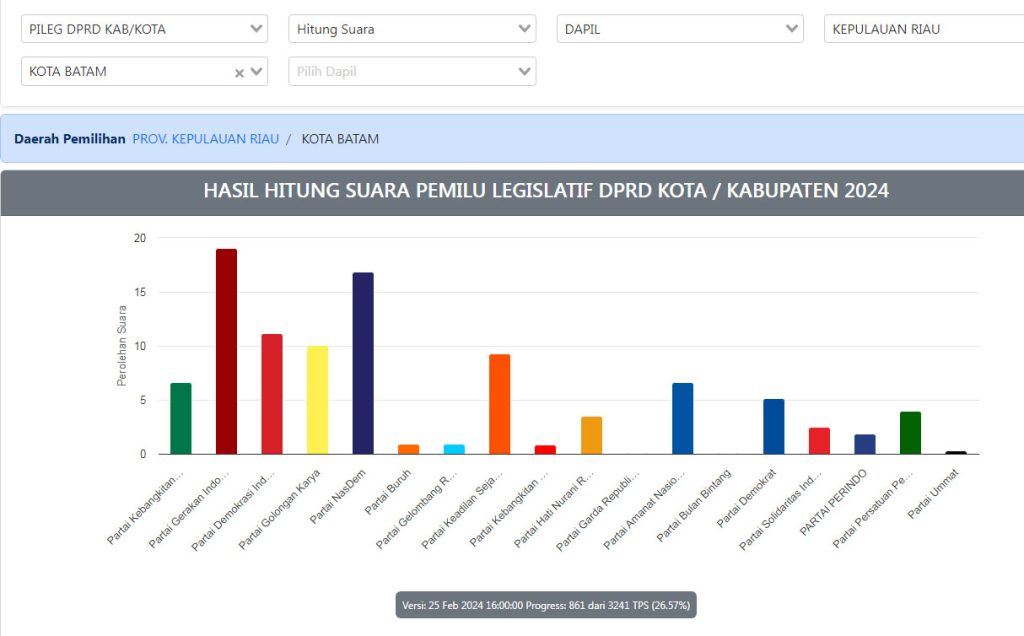Open the PILEG DPRD KAB/KOTA dropdown
This screenshot has height=636, width=1024.
(144, 29)
